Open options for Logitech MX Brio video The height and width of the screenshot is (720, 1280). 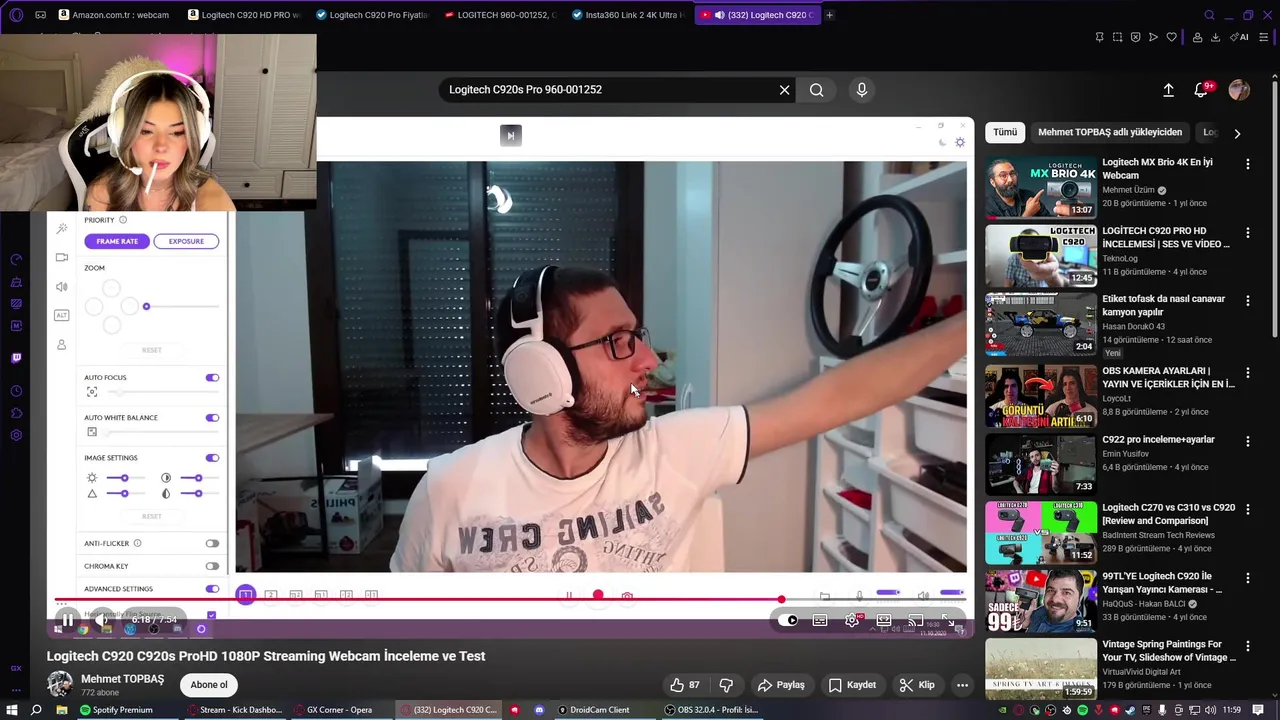1247,163
